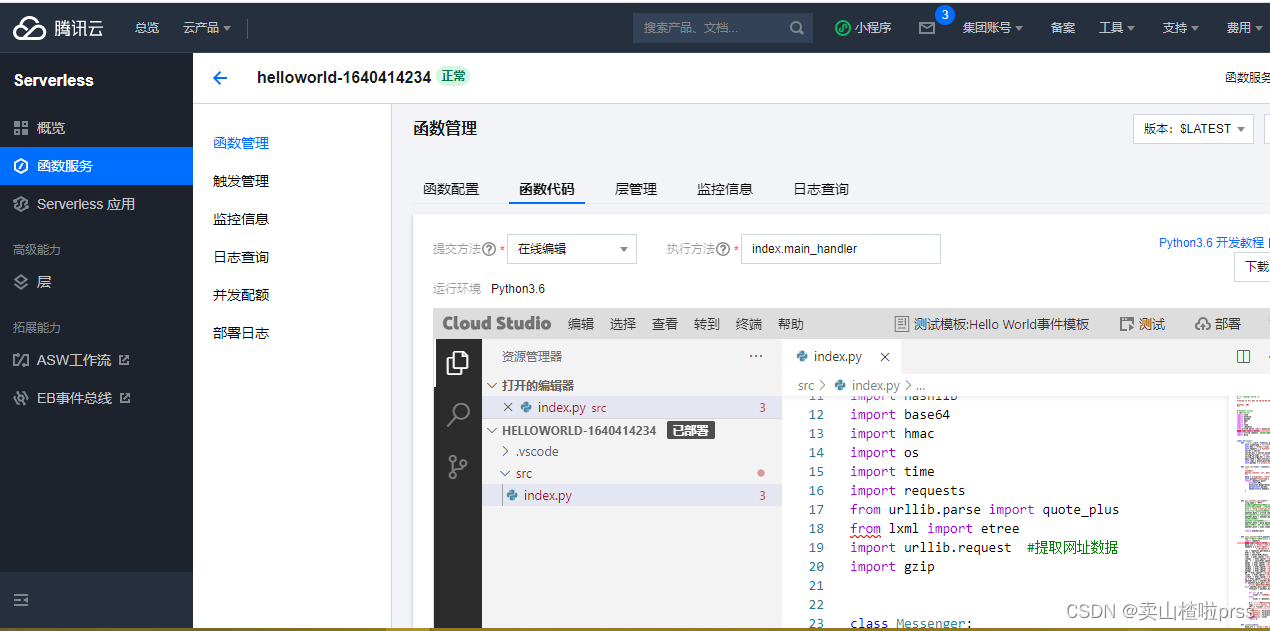
Task: Open the 云产品 dropdown
Action: click(x=207, y=28)
